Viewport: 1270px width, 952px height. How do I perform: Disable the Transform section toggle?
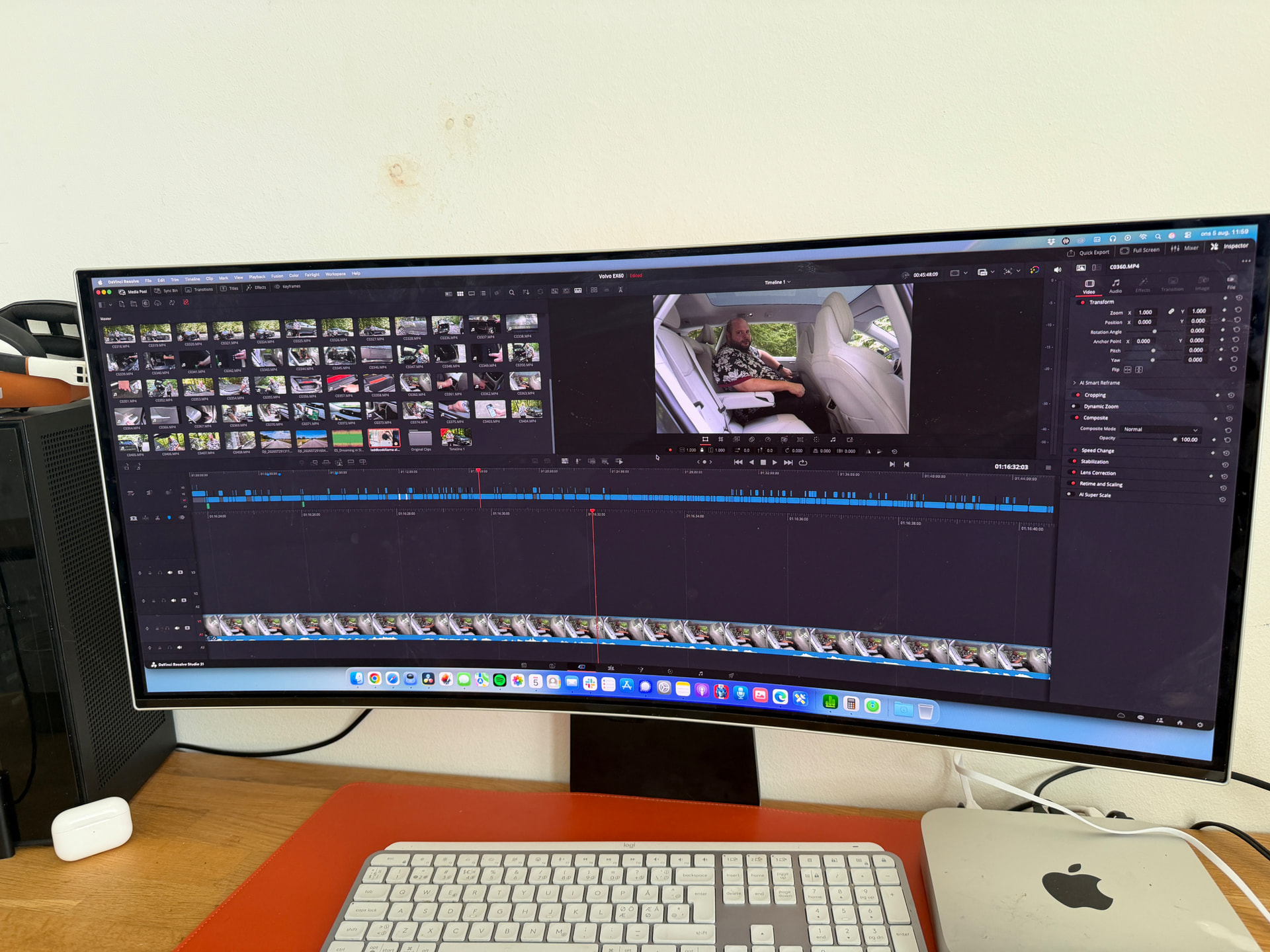pos(1082,302)
